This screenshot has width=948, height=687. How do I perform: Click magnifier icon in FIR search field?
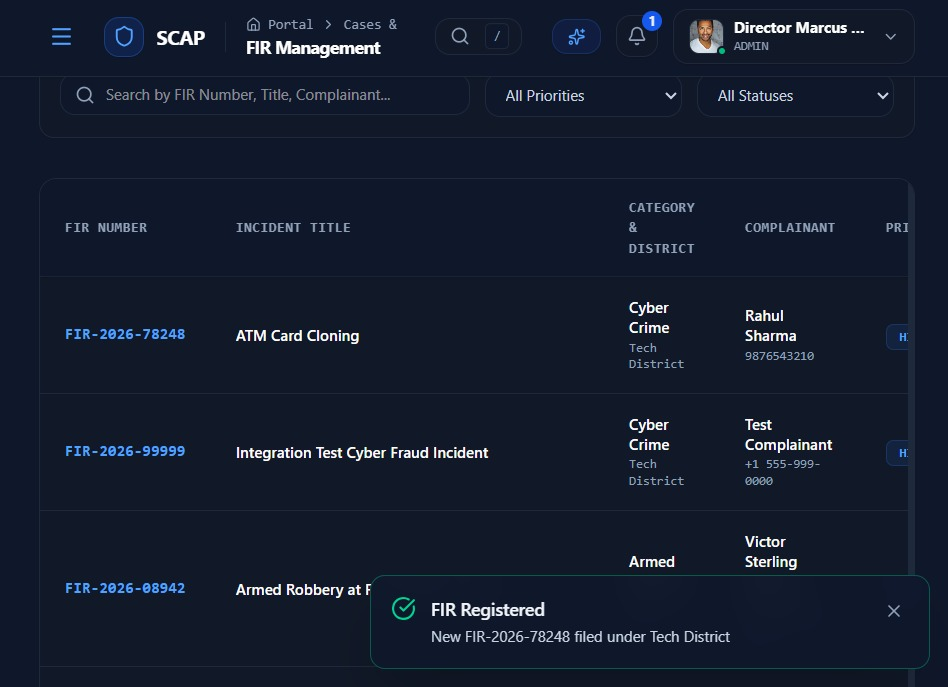click(85, 95)
